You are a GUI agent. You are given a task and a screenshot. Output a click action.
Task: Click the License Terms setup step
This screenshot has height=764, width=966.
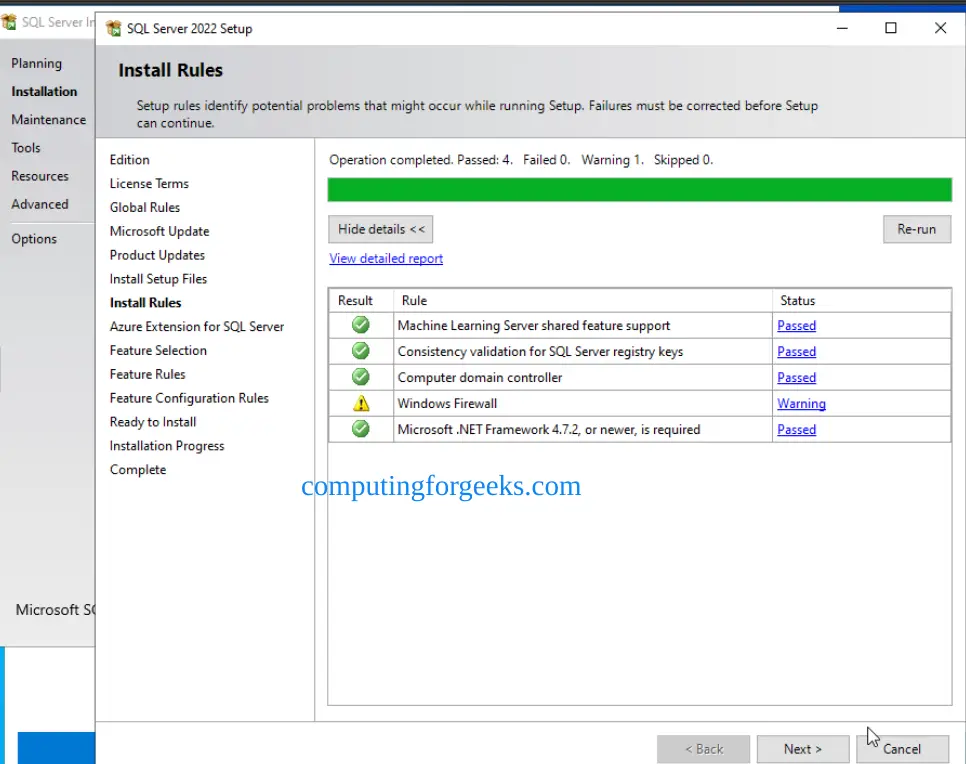click(149, 184)
